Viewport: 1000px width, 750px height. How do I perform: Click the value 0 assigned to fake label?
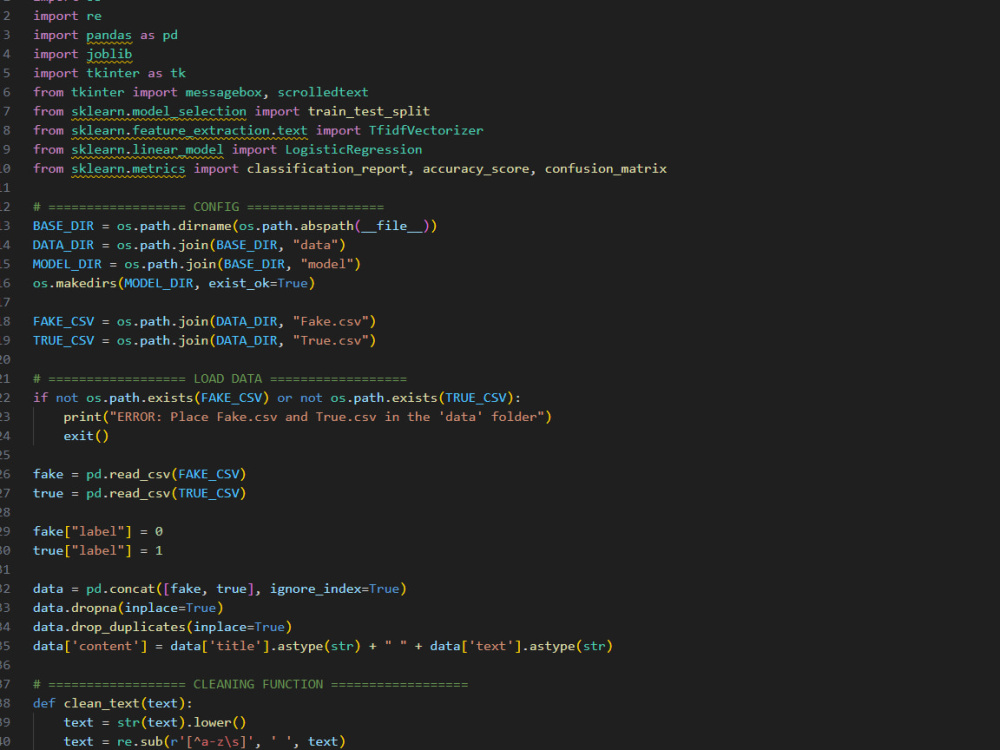click(x=159, y=532)
